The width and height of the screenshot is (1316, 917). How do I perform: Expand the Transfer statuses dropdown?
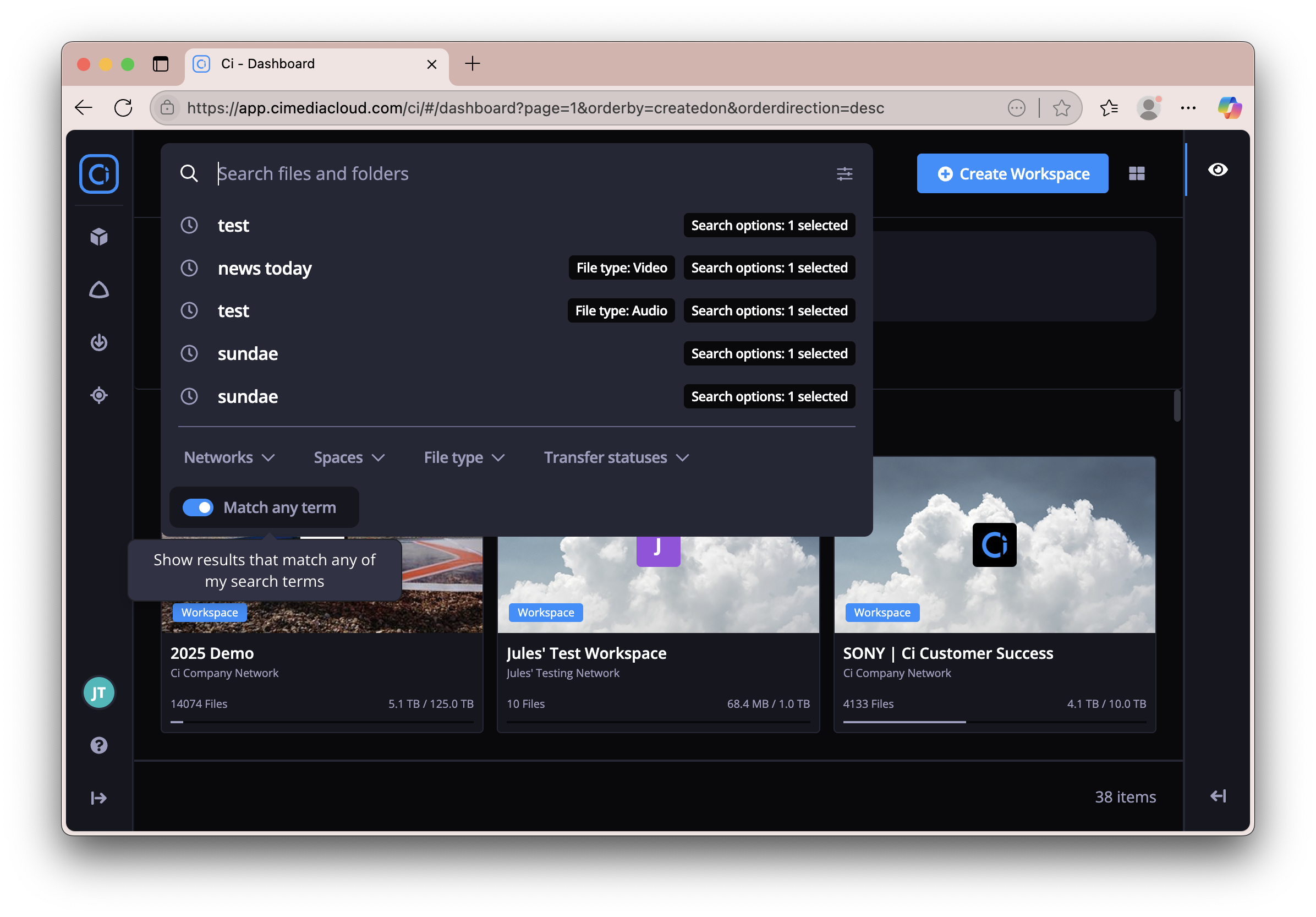[617, 457]
